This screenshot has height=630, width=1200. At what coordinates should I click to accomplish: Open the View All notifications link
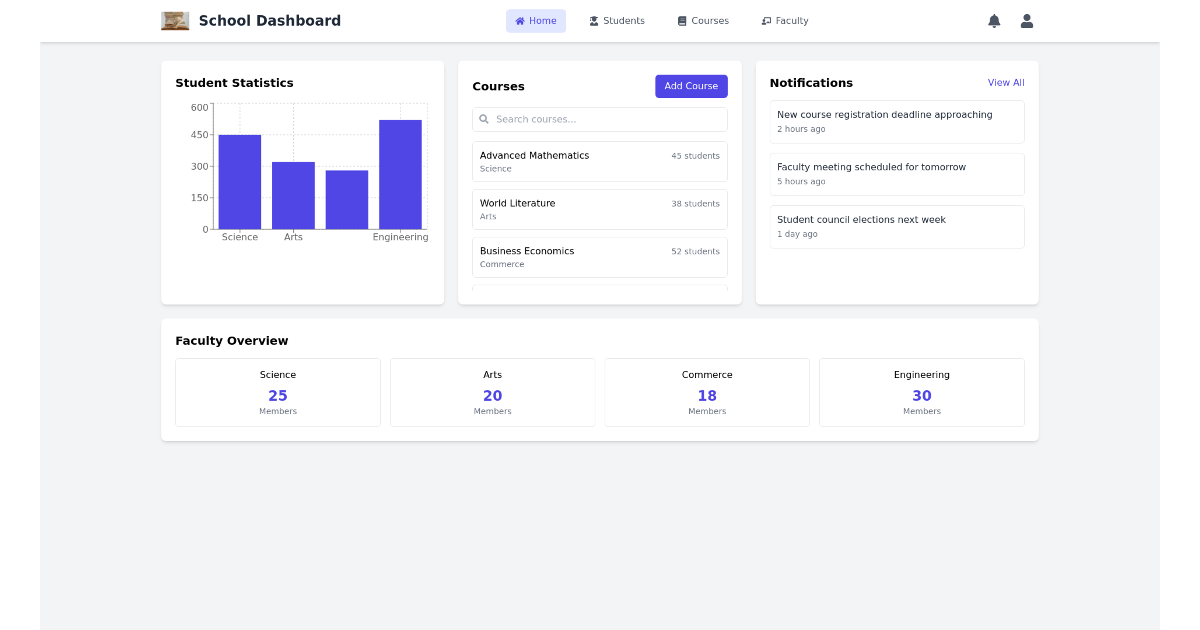pyautogui.click(x=1006, y=82)
